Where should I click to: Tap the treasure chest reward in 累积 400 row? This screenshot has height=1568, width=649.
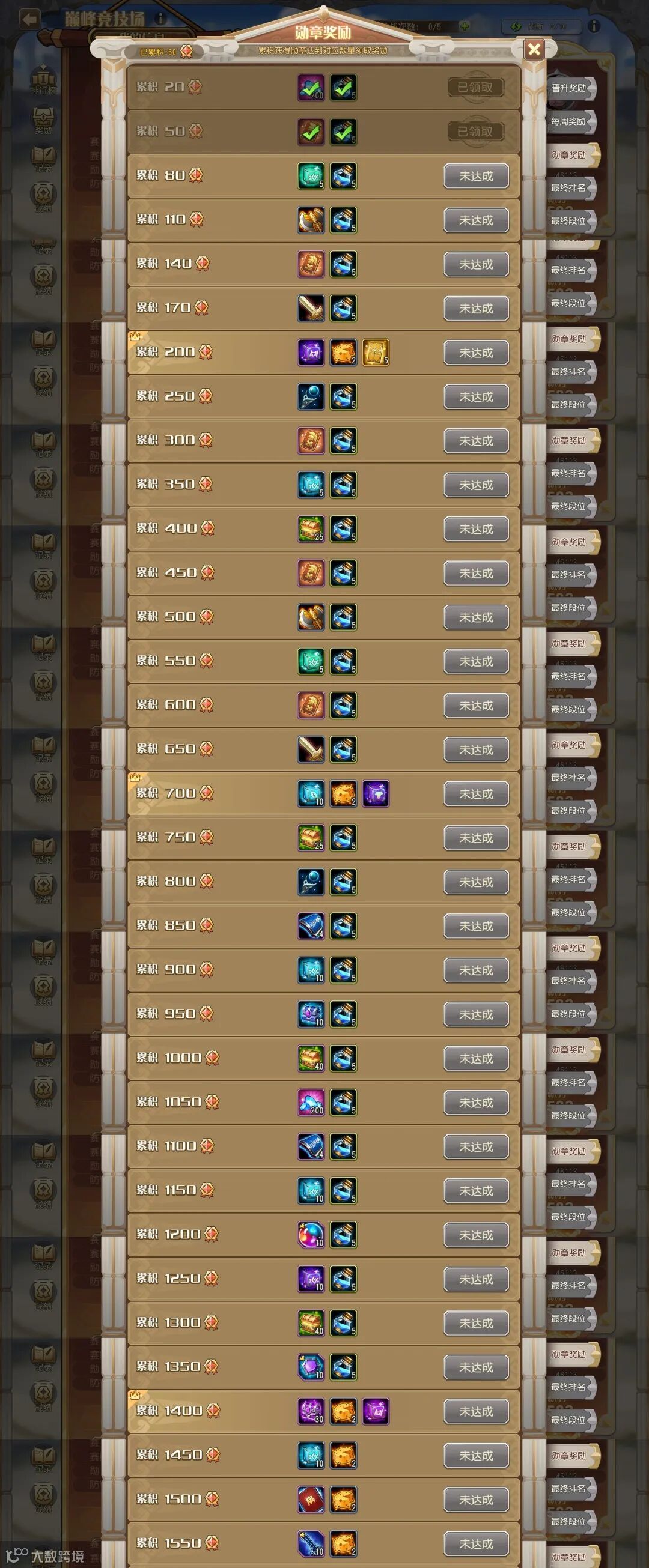click(x=311, y=528)
